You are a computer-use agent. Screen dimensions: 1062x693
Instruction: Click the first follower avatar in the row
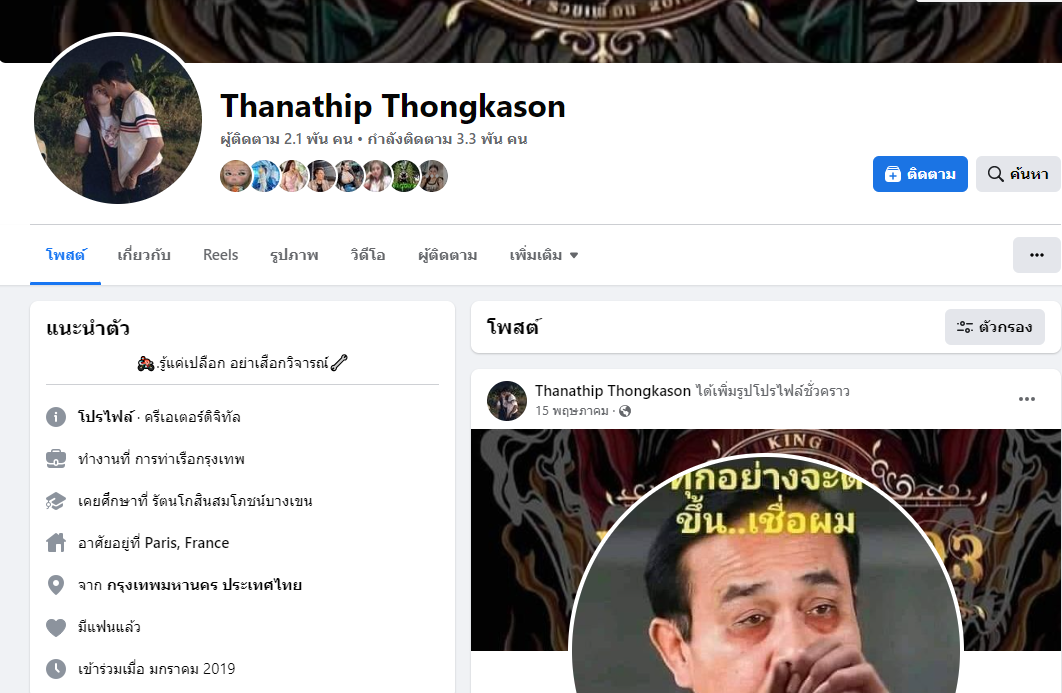[235, 176]
